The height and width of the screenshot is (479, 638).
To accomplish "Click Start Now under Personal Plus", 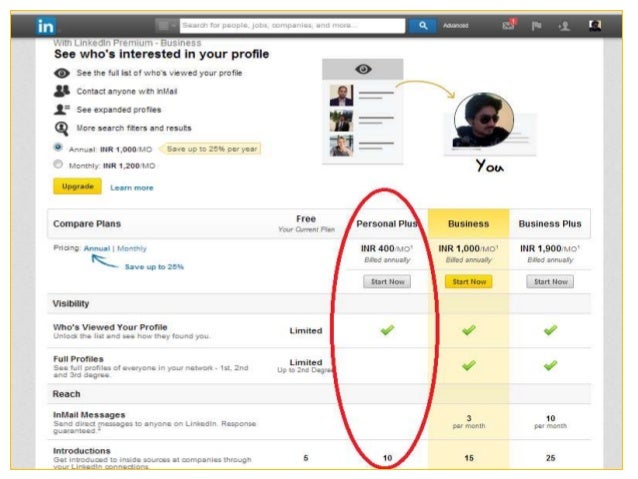I will coord(387,282).
